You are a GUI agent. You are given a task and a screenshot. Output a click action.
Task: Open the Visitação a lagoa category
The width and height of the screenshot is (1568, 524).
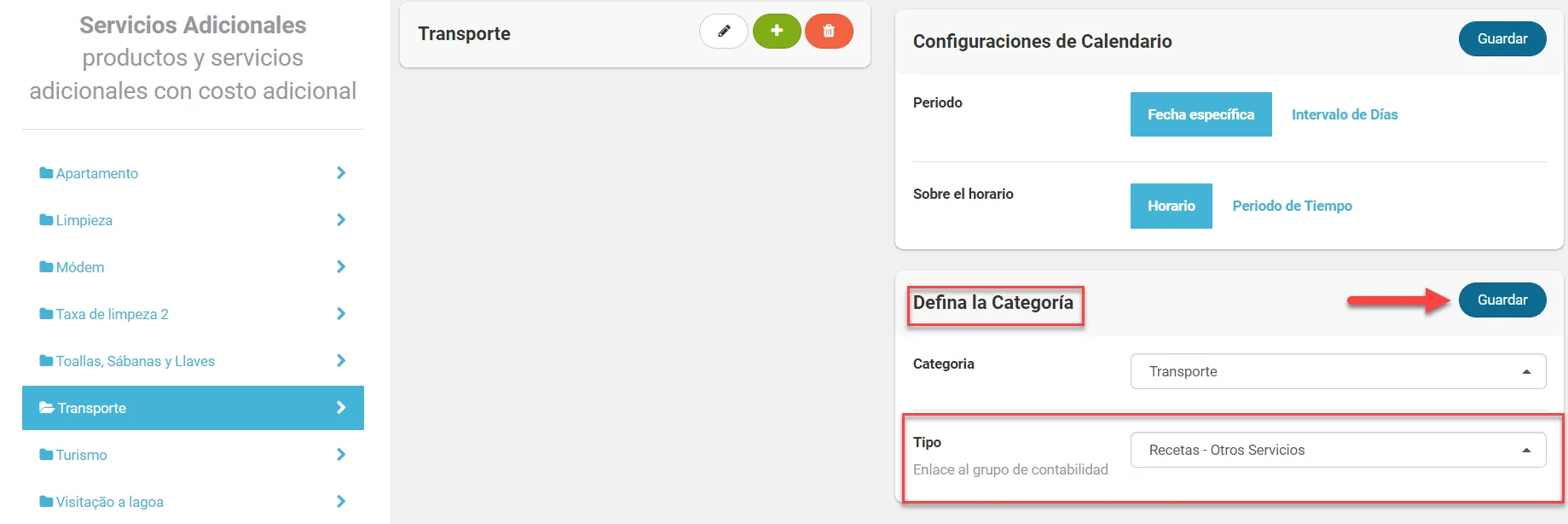pos(109,502)
